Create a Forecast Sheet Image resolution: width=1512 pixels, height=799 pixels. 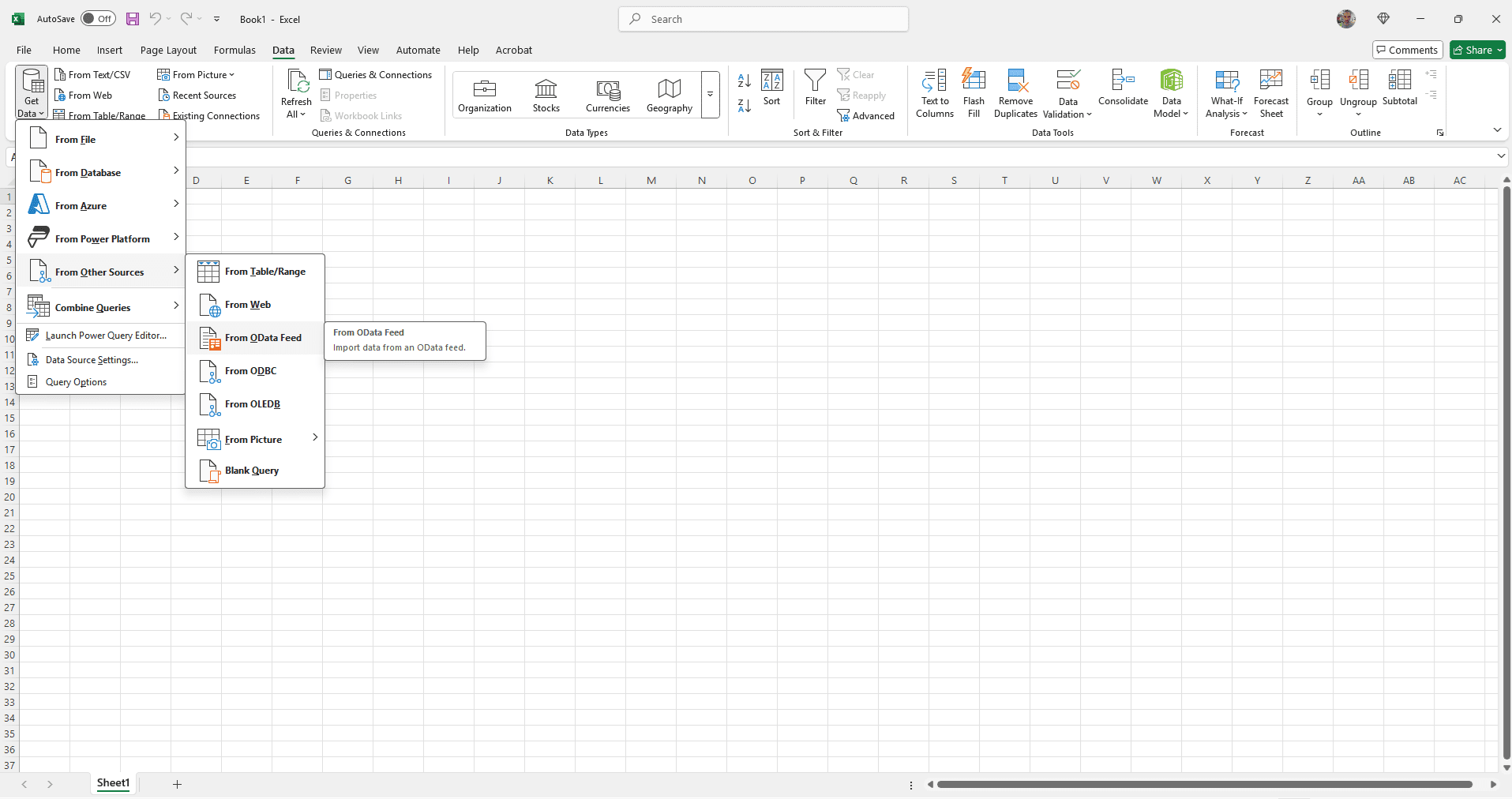click(x=1270, y=93)
